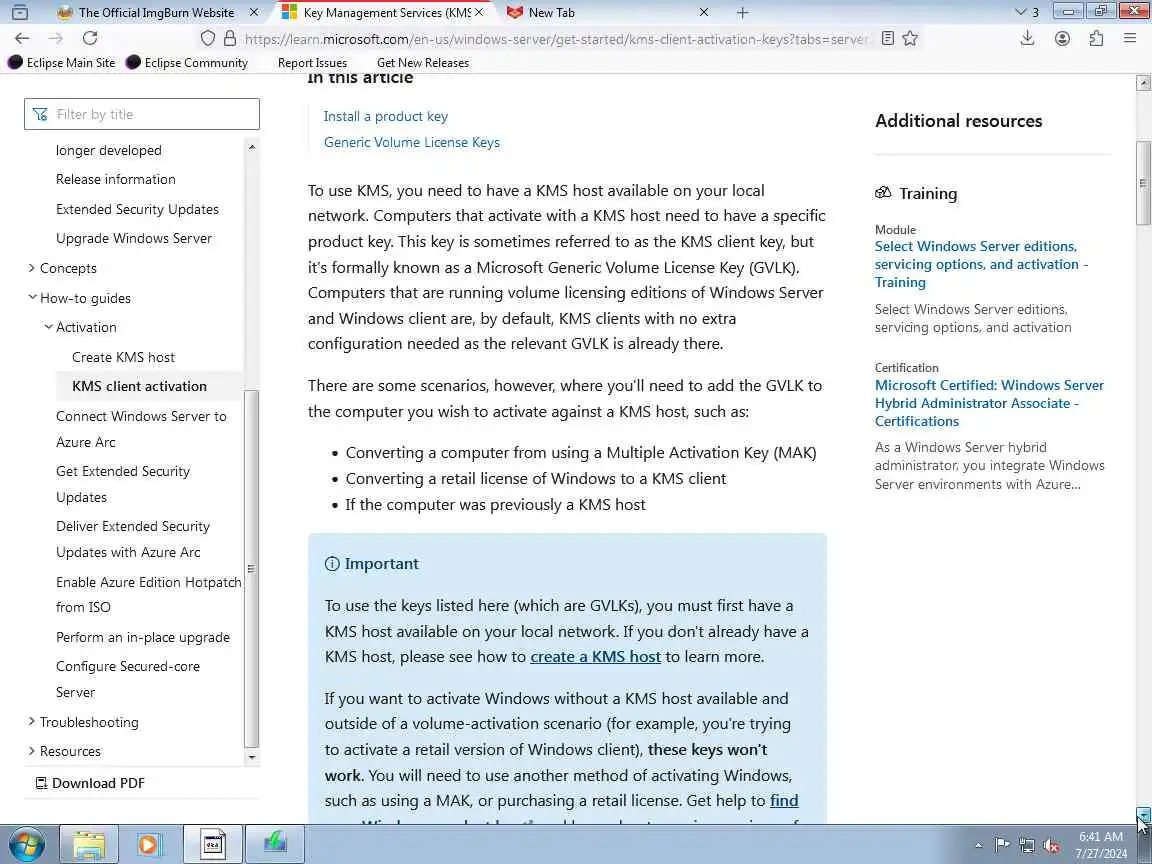Go back to the previous page
1152x864 pixels.
point(22,38)
